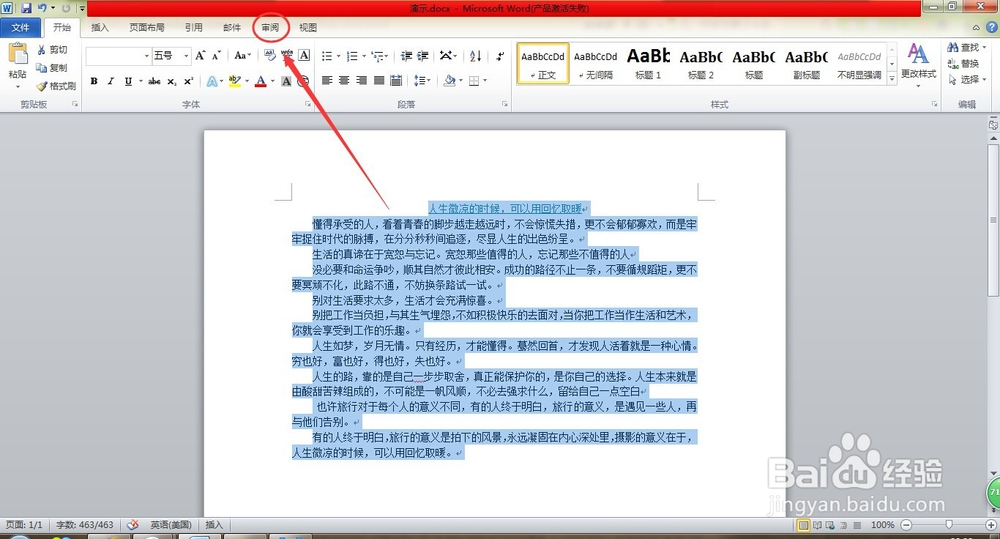Justify the paragraph text
Image resolution: width=1000 pixels, height=539 pixels.
coord(379,80)
